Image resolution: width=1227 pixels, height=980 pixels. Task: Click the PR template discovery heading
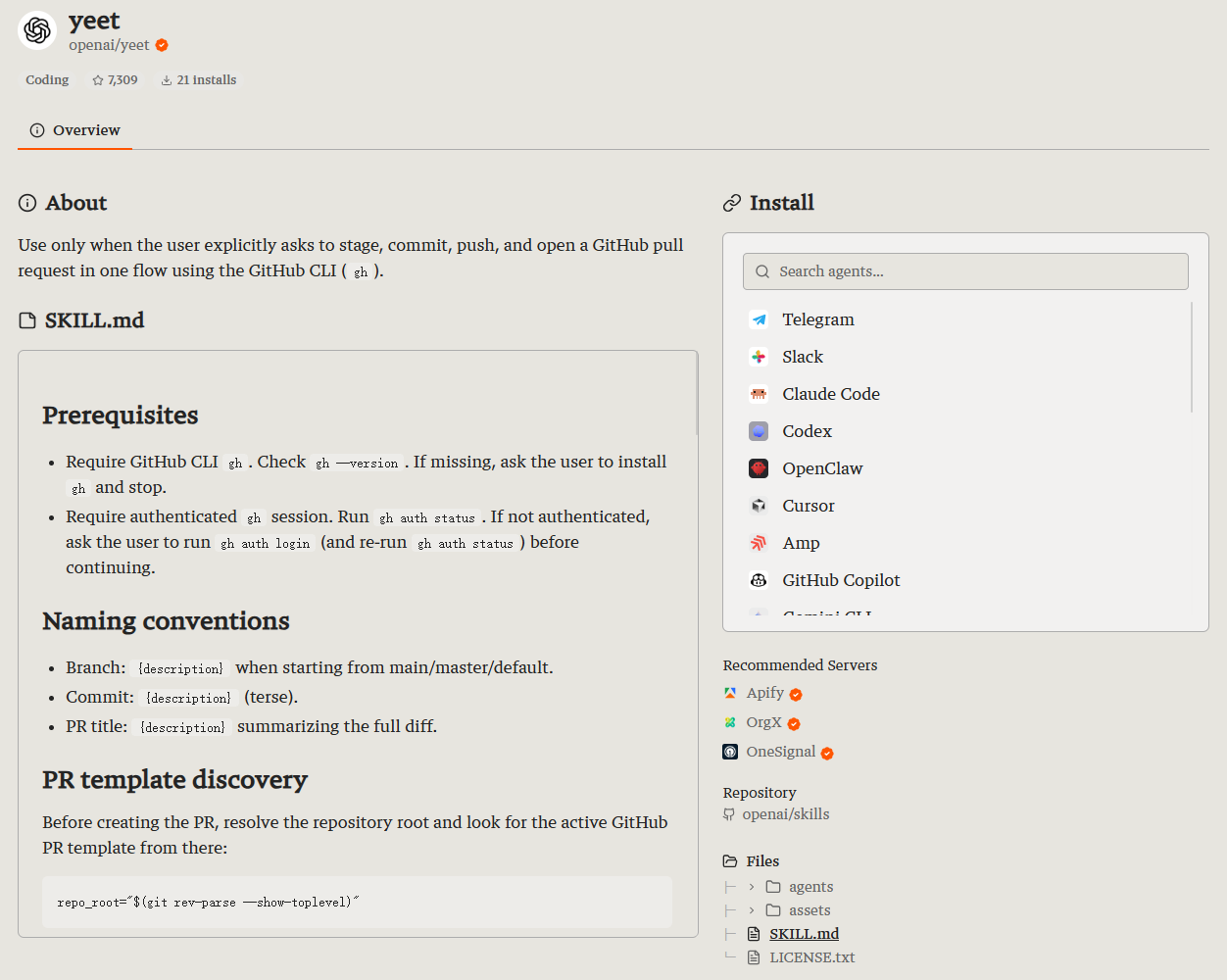pos(174,780)
